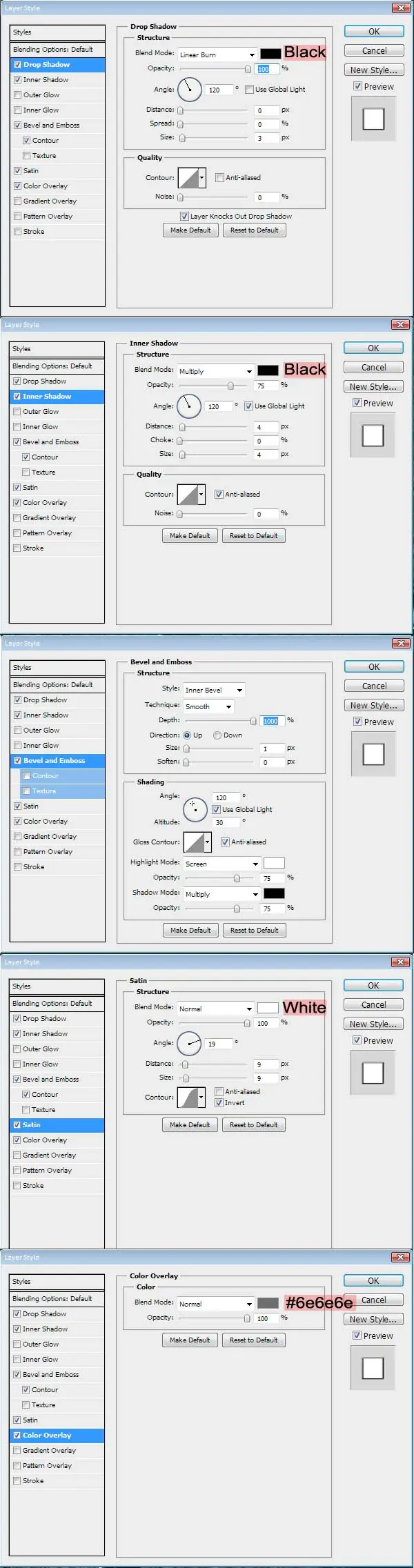Expand contour picker arrow in Drop Shadow Quality

tap(202, 178)
